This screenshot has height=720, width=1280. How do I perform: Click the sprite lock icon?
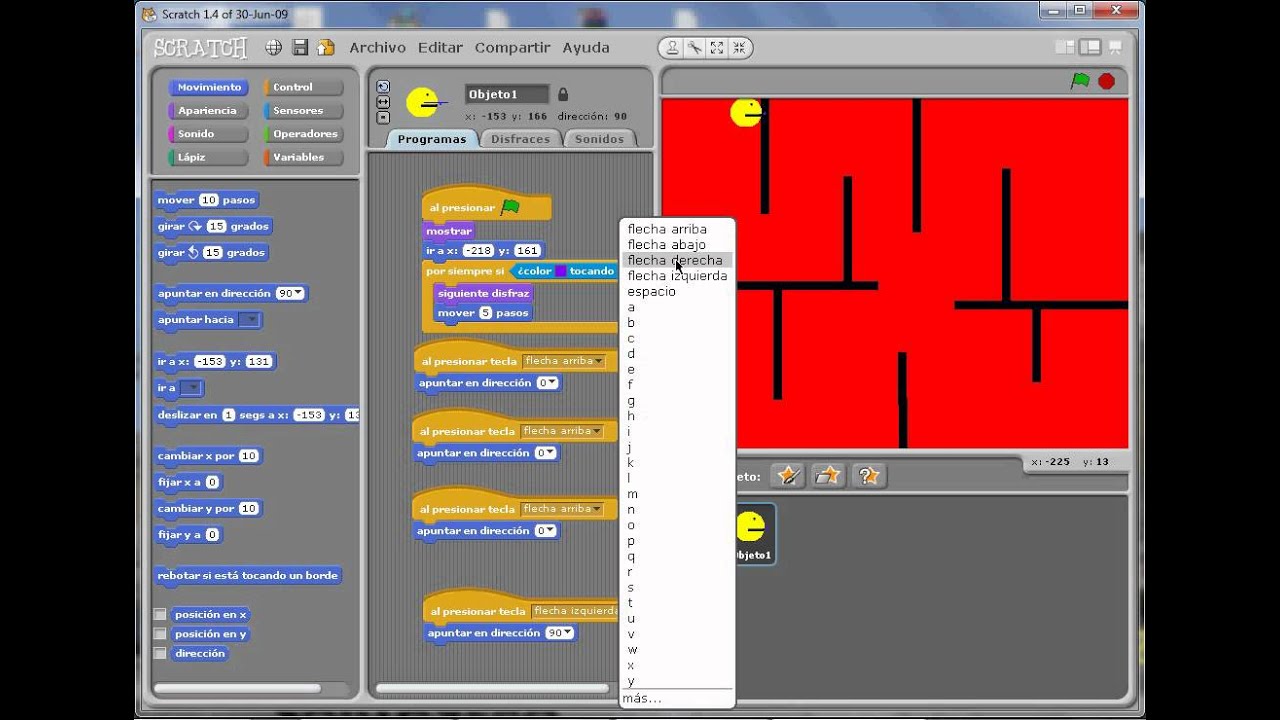563,94
